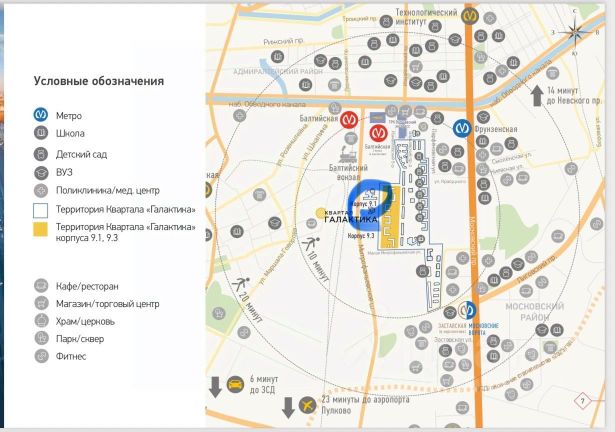Click the Школа legend icon
Screen dimensions: 615x432
pos(40,133)
